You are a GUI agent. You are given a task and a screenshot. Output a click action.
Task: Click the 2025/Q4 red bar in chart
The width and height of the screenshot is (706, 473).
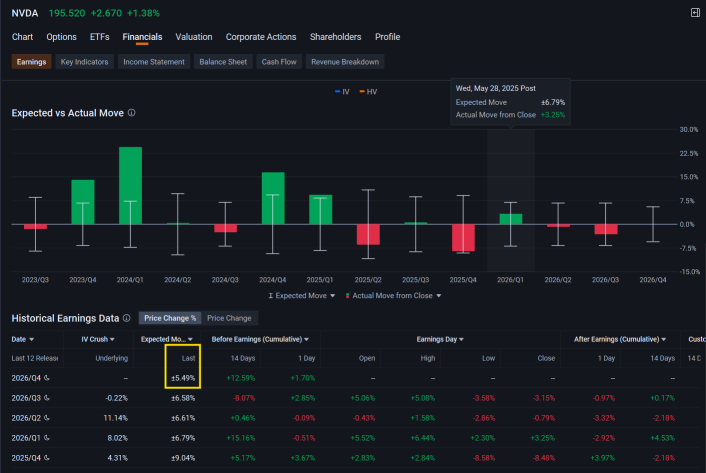click(463, 238)
